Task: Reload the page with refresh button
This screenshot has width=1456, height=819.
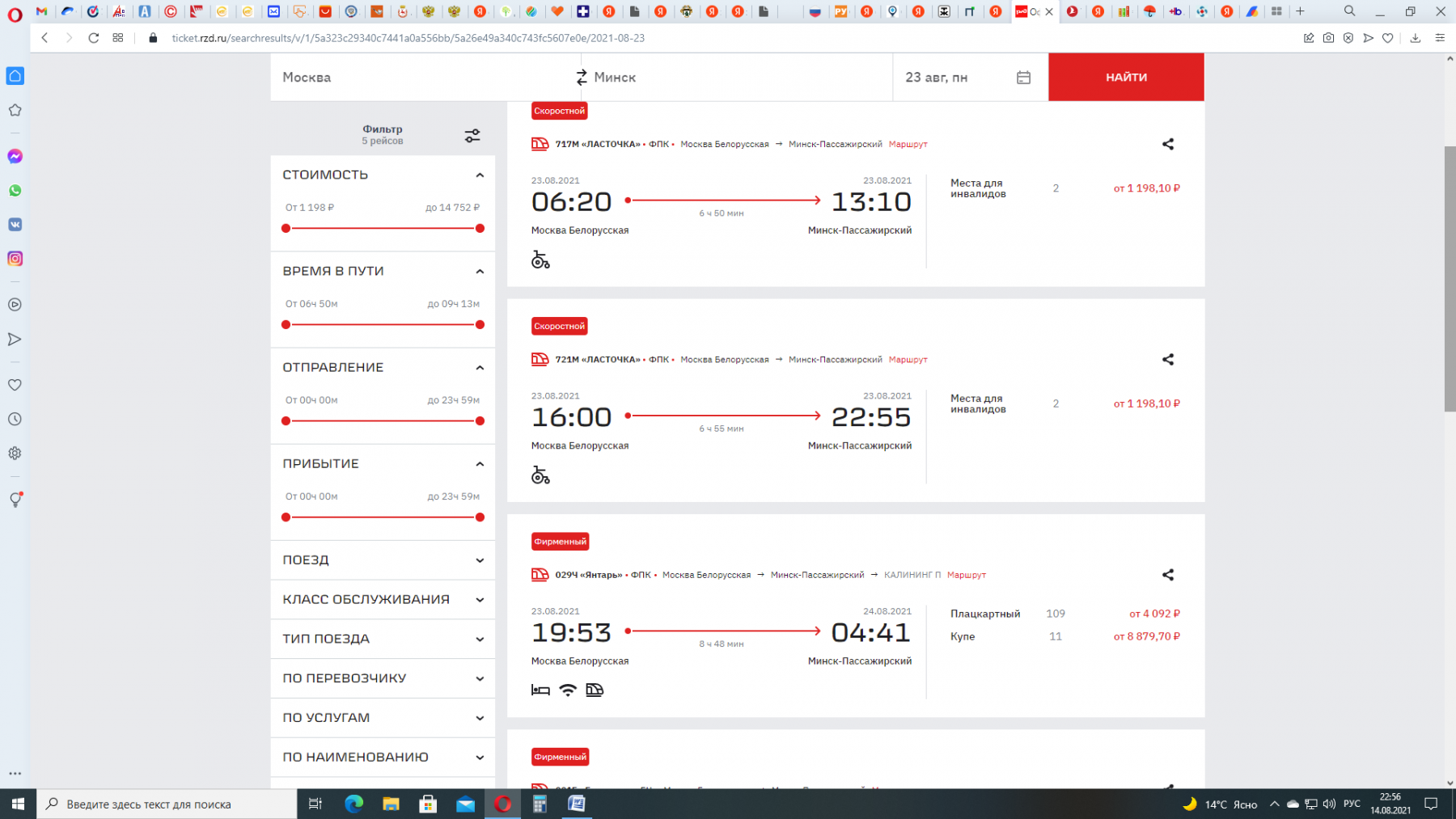Action: (94, 38)
